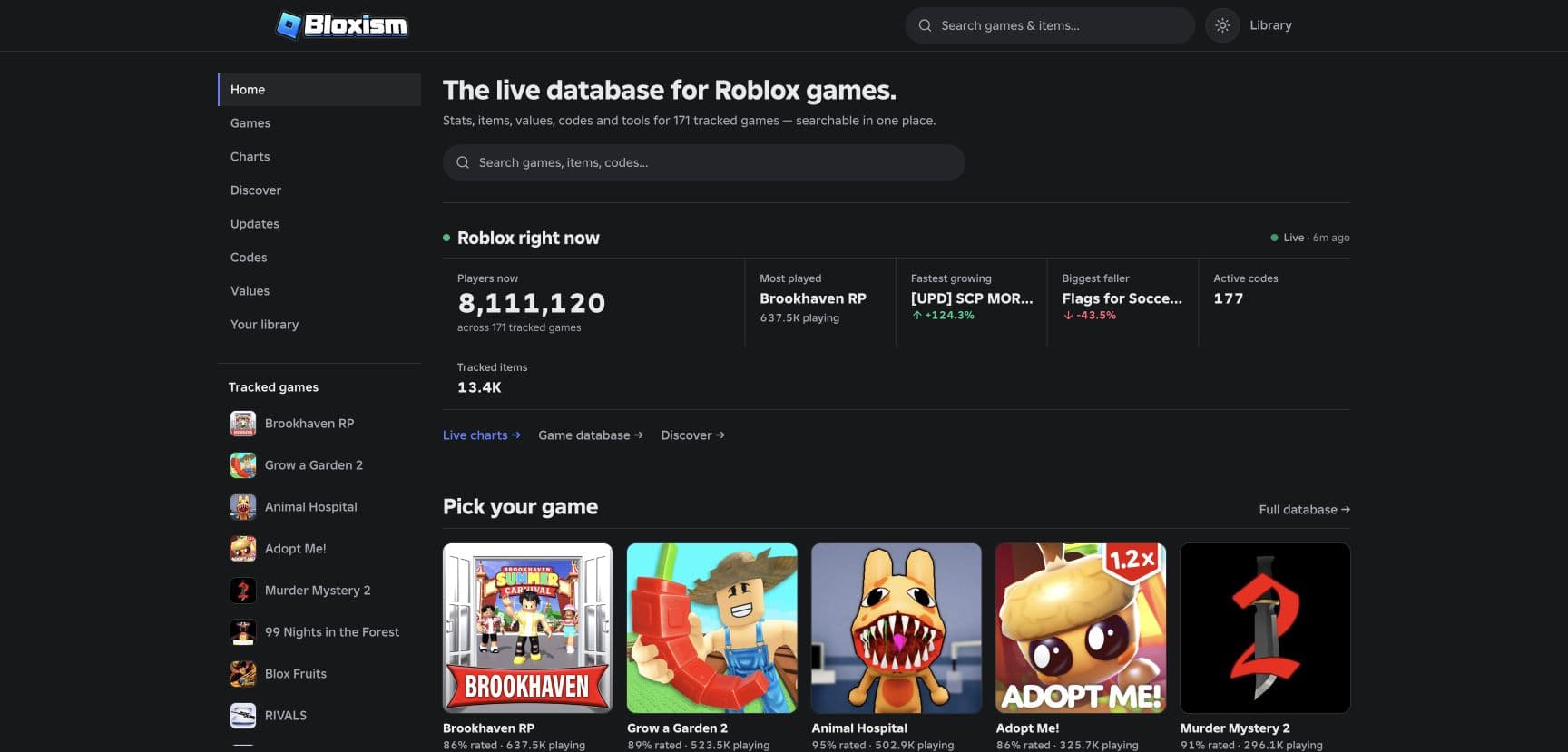Click Adopt Me! title under its card
1568x752 pixels.
click(1027, 728)
